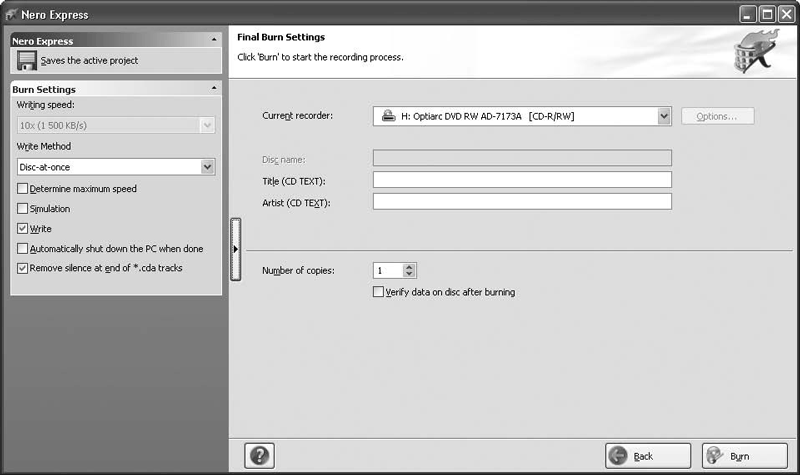
Task: Enable Determine maximum speed checkbox
Action: pos(23,189)
